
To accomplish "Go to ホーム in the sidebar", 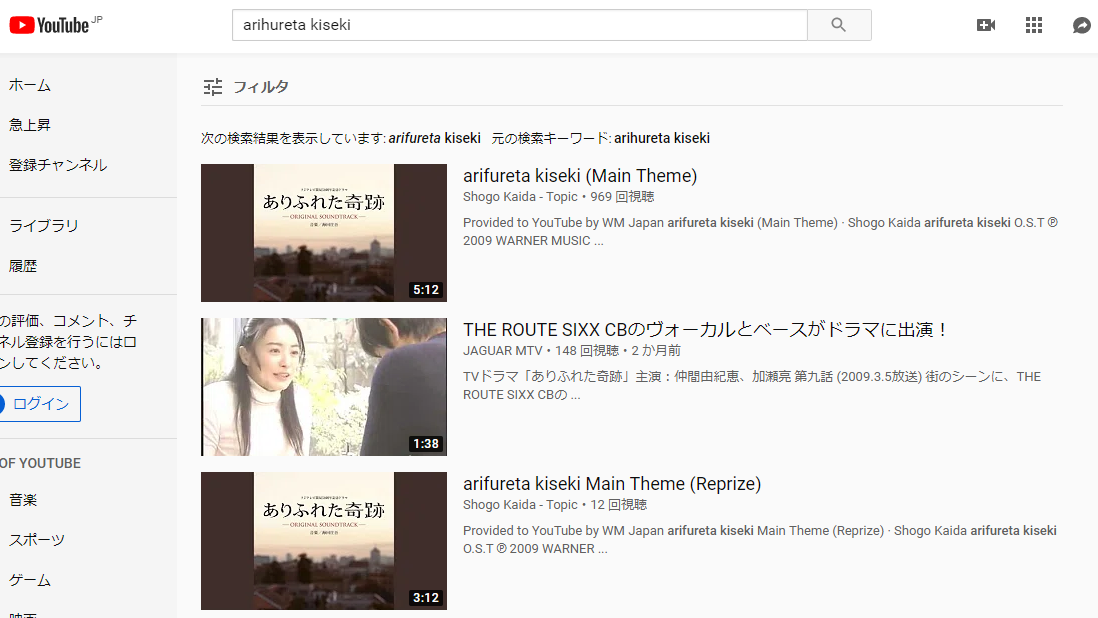I will click(x=29, y=85).
